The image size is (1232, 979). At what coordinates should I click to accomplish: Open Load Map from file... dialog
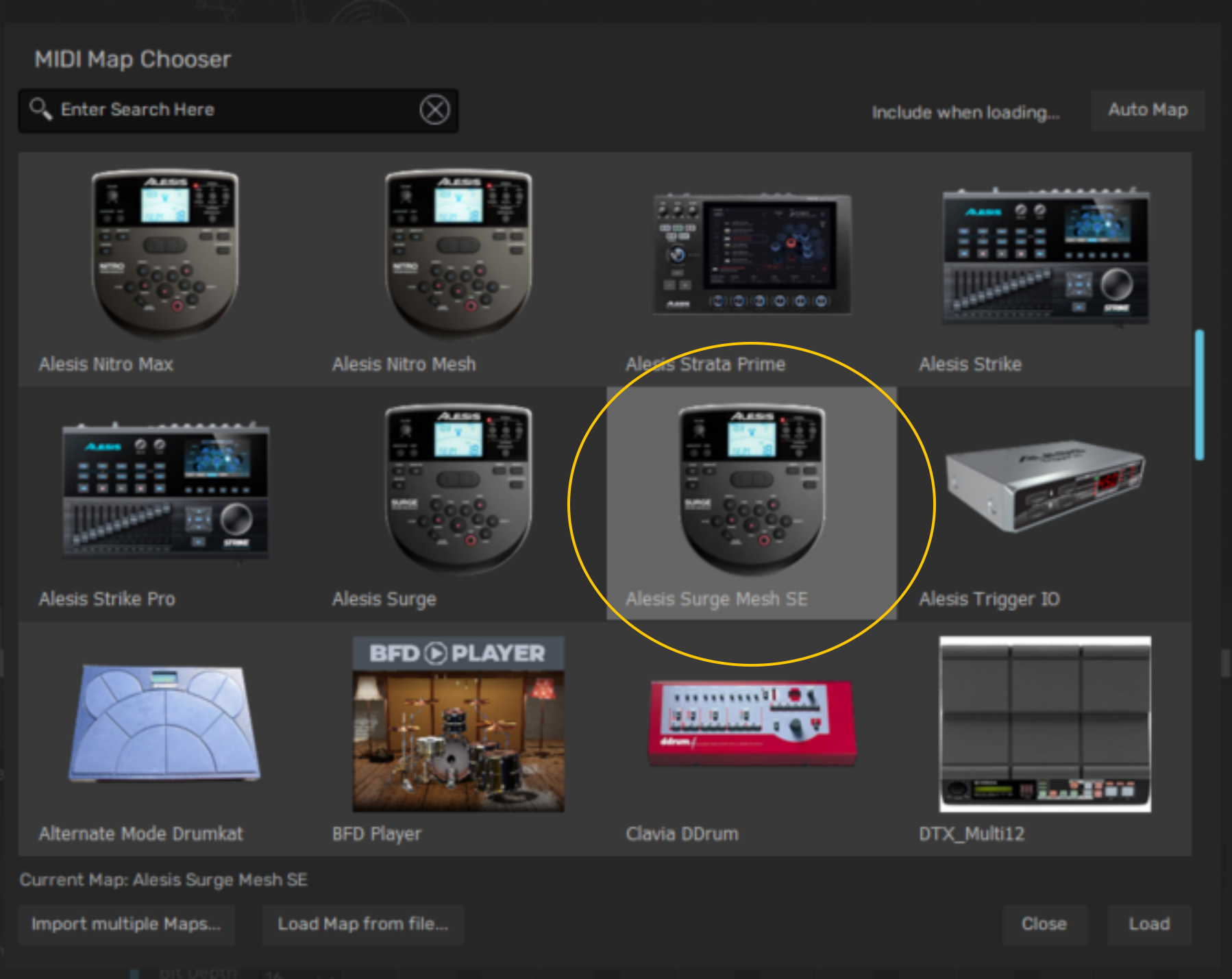coord(362,924)
